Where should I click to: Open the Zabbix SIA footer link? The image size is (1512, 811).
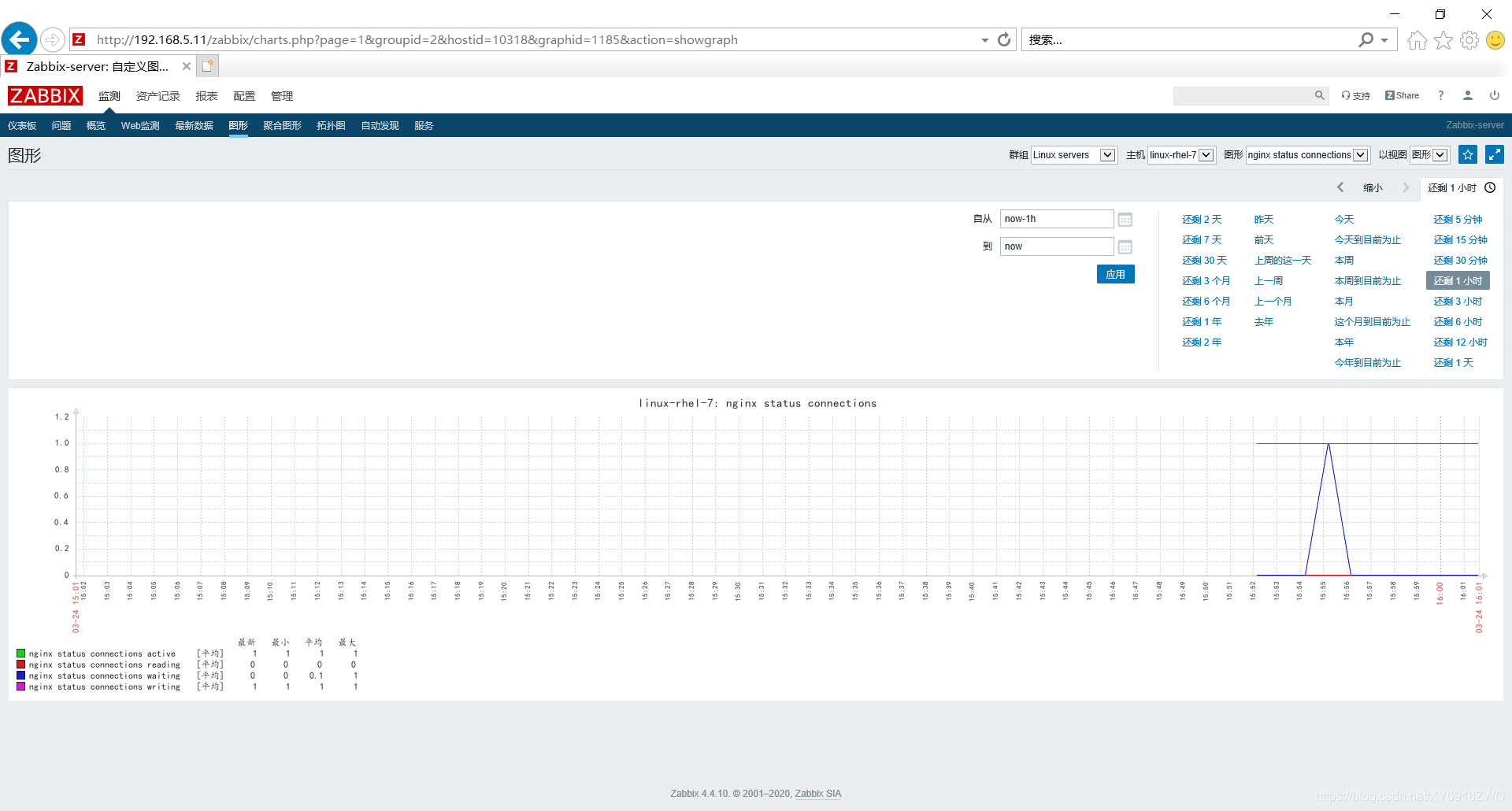(x=818, y=794)
